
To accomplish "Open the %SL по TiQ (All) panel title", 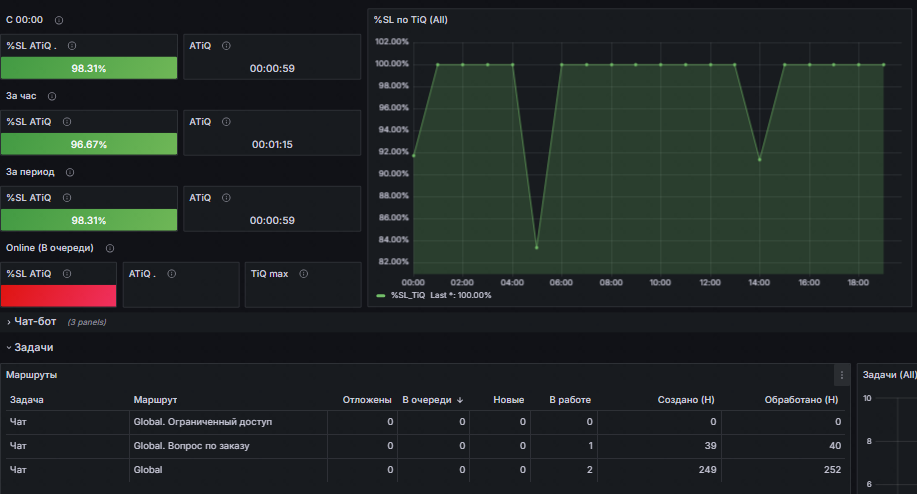I will 411,20.
